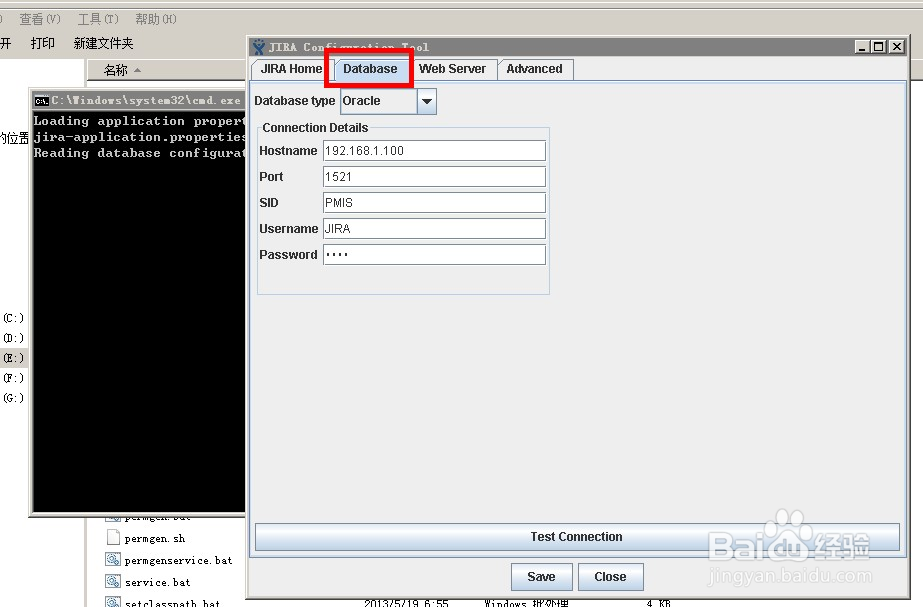Click the JIRA Configuration Tool window icon

coord(258,47)
